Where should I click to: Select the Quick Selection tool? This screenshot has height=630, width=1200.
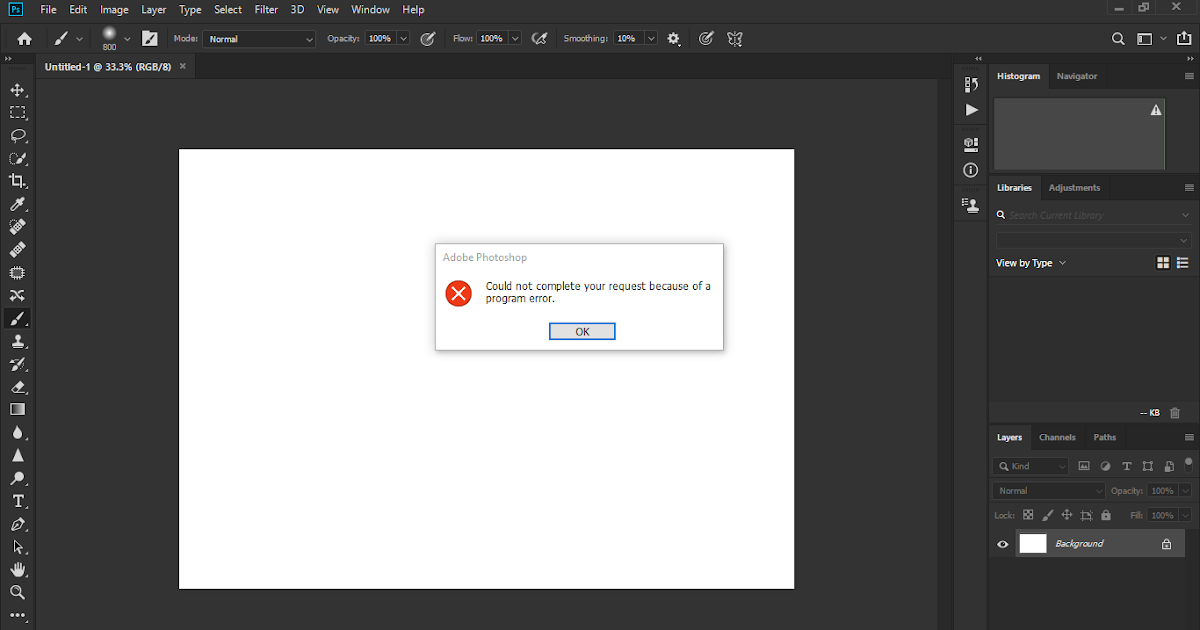(x=17, y=159)
